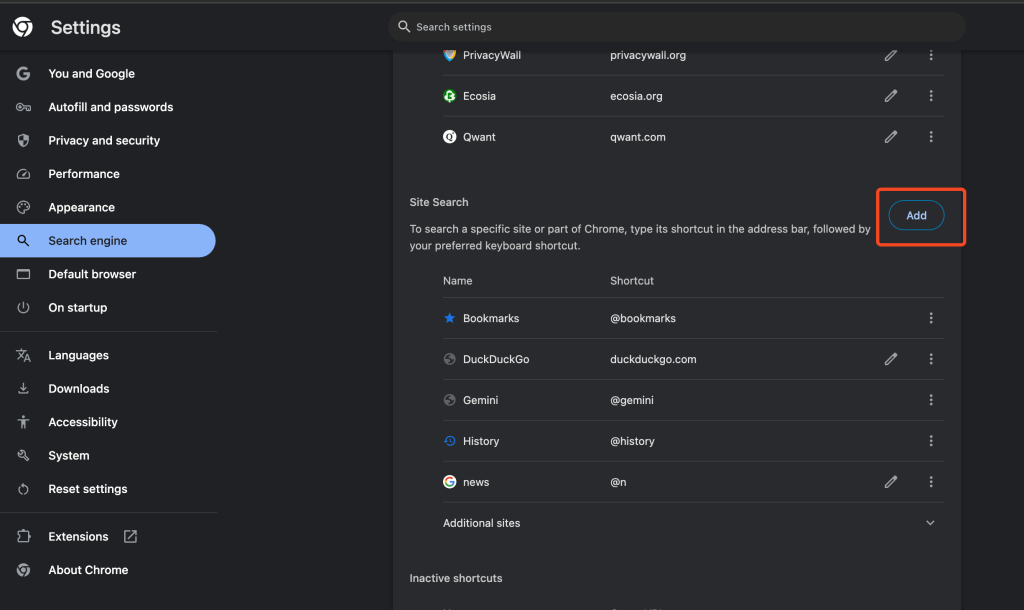Image resolution: width=1024 pixels, height=610 pixels.
Task: Open more actions for Gemini shortcut
Action: click(x=931, y=400)
